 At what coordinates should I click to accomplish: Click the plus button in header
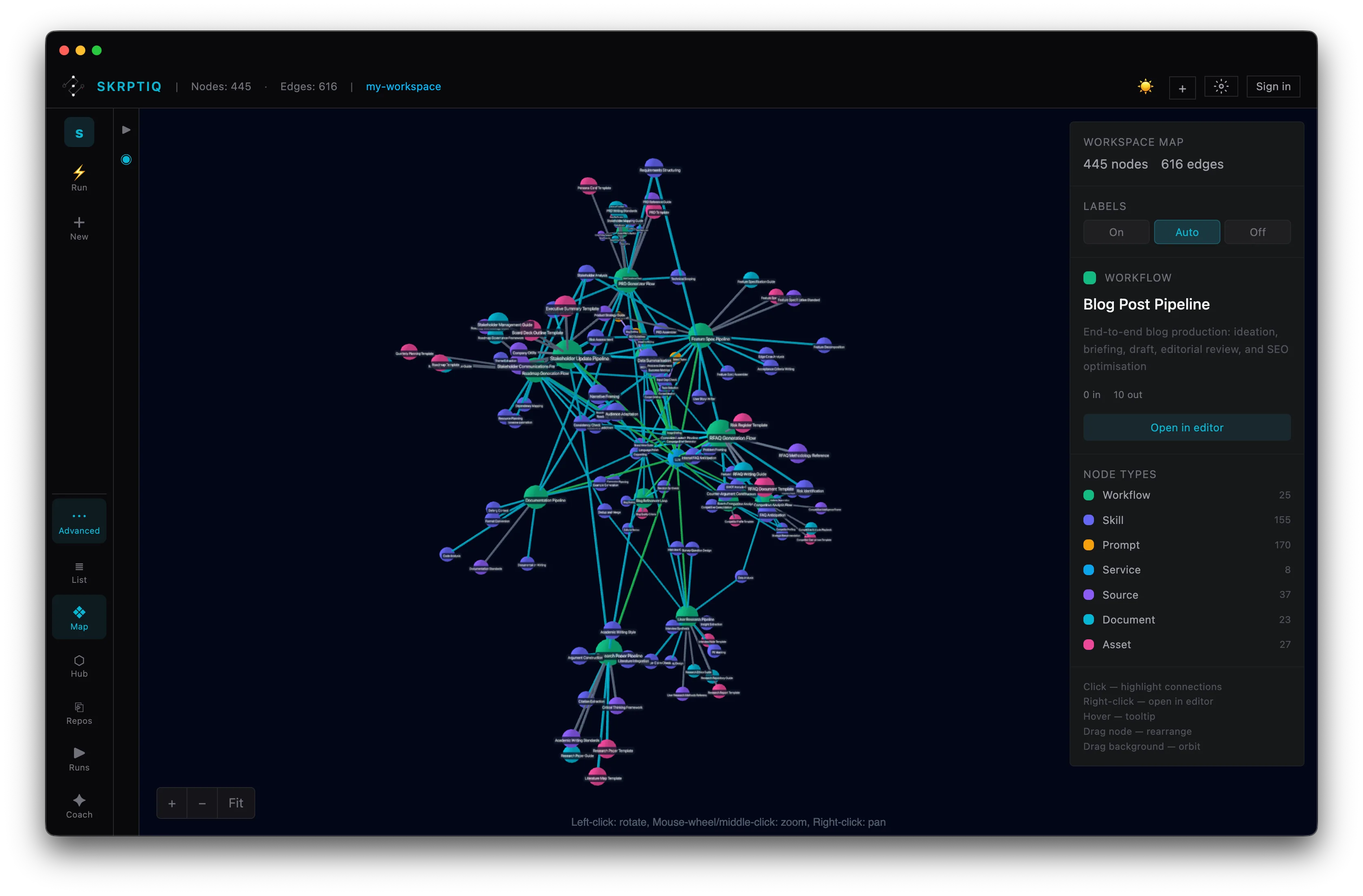tap(1182, 88)
